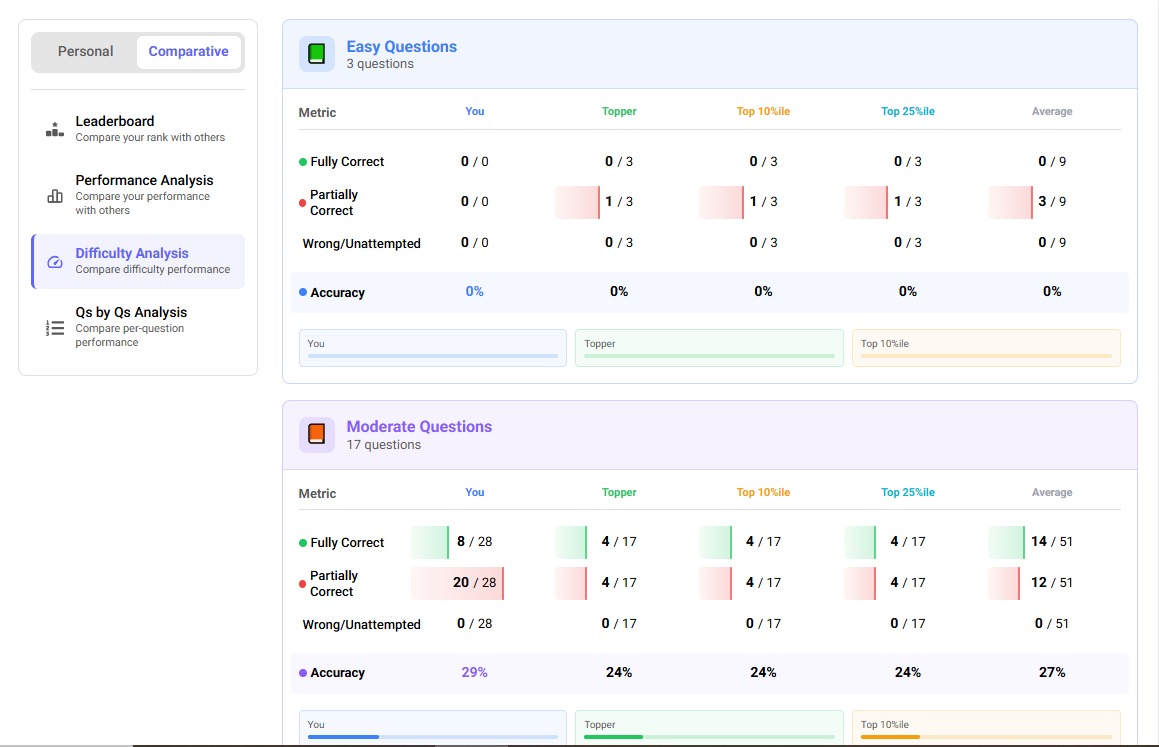Click the green Easy Questions book icon

pyautogui.click(x=316, y=54)
